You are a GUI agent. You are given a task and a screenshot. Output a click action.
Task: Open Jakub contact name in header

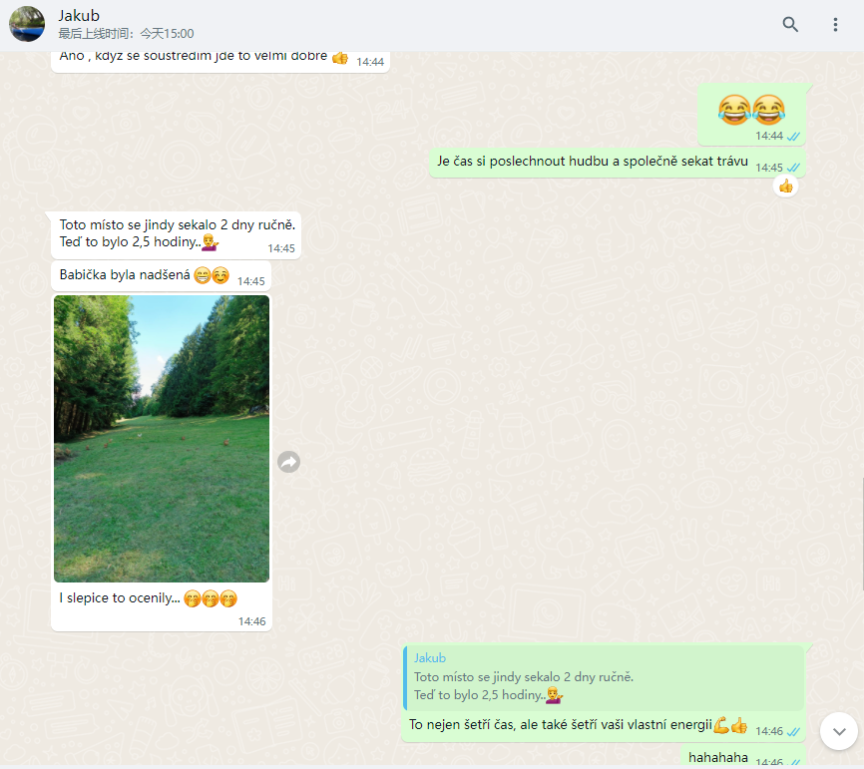79,15
